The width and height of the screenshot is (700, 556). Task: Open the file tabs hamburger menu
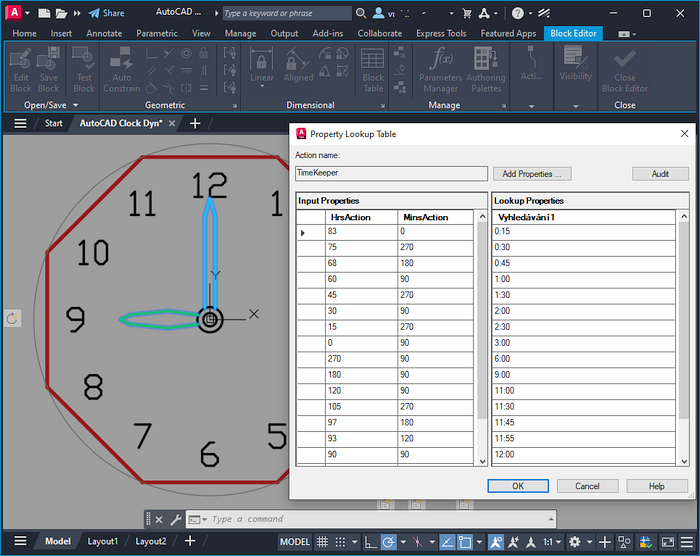[x=20, y=123]
